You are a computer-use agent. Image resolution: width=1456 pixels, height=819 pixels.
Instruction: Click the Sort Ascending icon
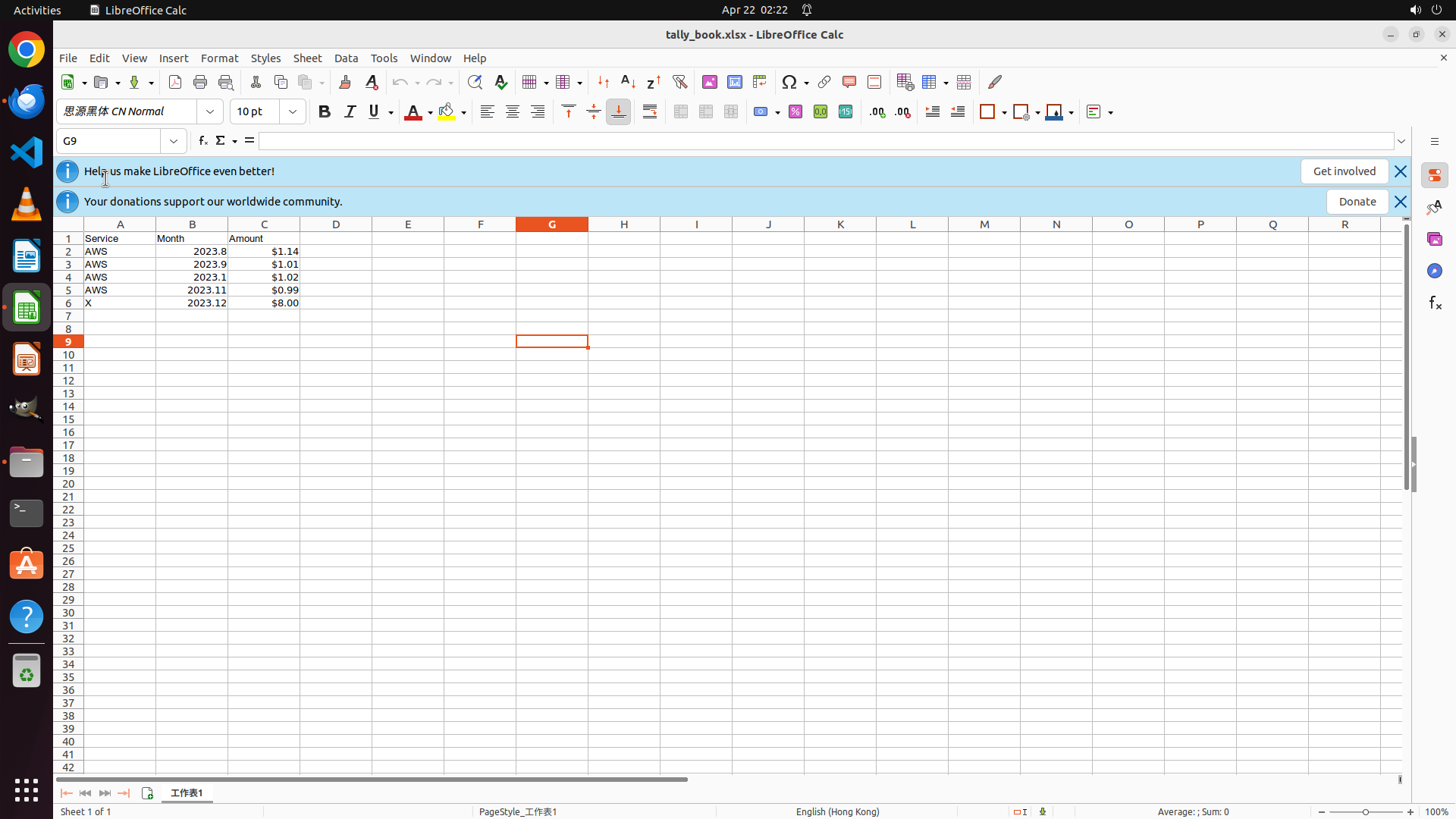(x=628, y=82)
